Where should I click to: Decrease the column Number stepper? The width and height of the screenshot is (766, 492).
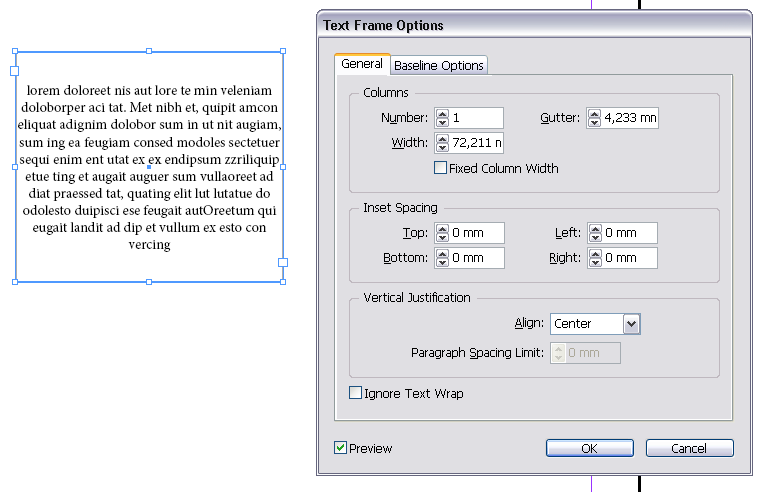pyautogui.click(x=443, y=122)
